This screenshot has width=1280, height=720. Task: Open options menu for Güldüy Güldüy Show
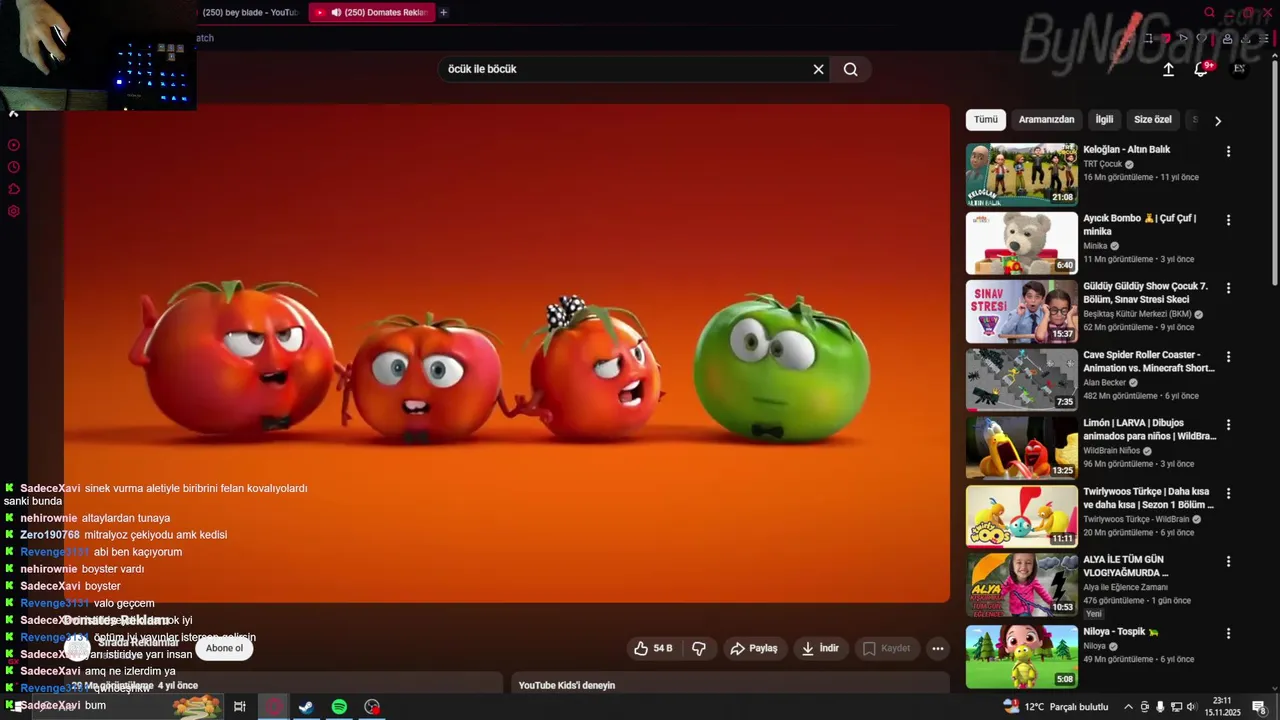coord(1228,288)
